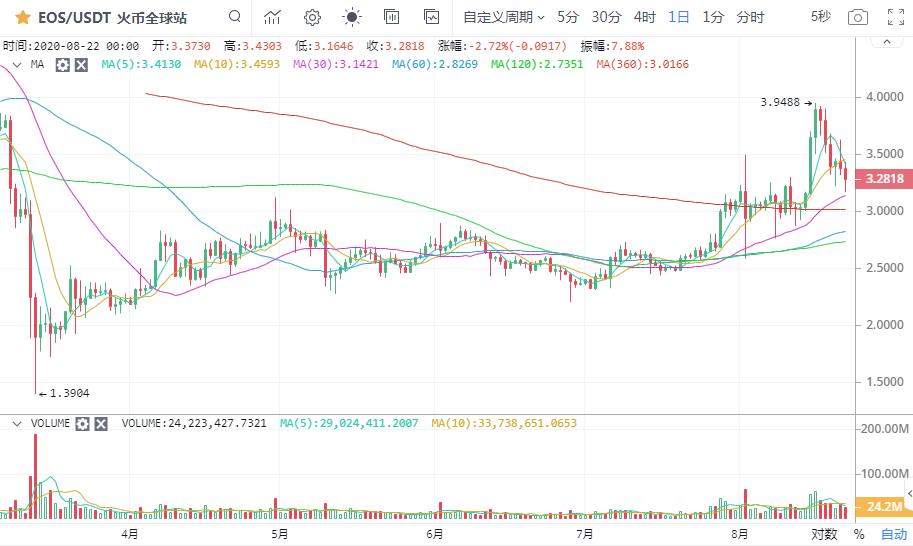Open the symbol search magnifier
Viewport: 913px width, 546px height.
click(x=234, y=17)
